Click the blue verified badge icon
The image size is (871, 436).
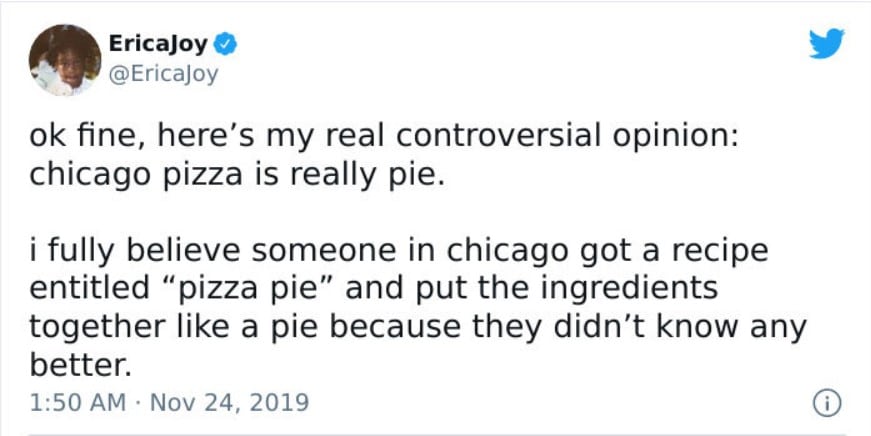pyautogui.click(x=226, y=44)
